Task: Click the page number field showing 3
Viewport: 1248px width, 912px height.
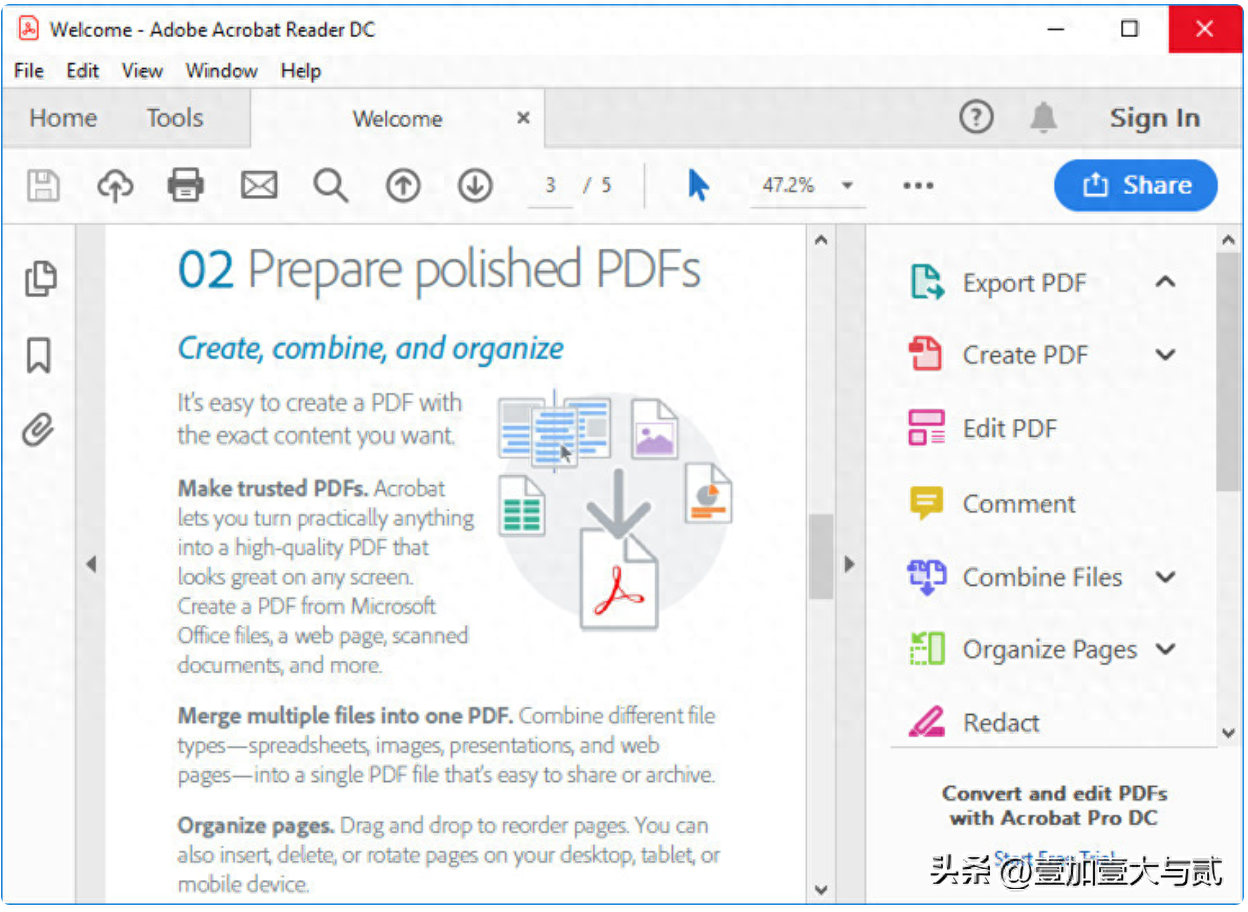Action: coord(550,186)
